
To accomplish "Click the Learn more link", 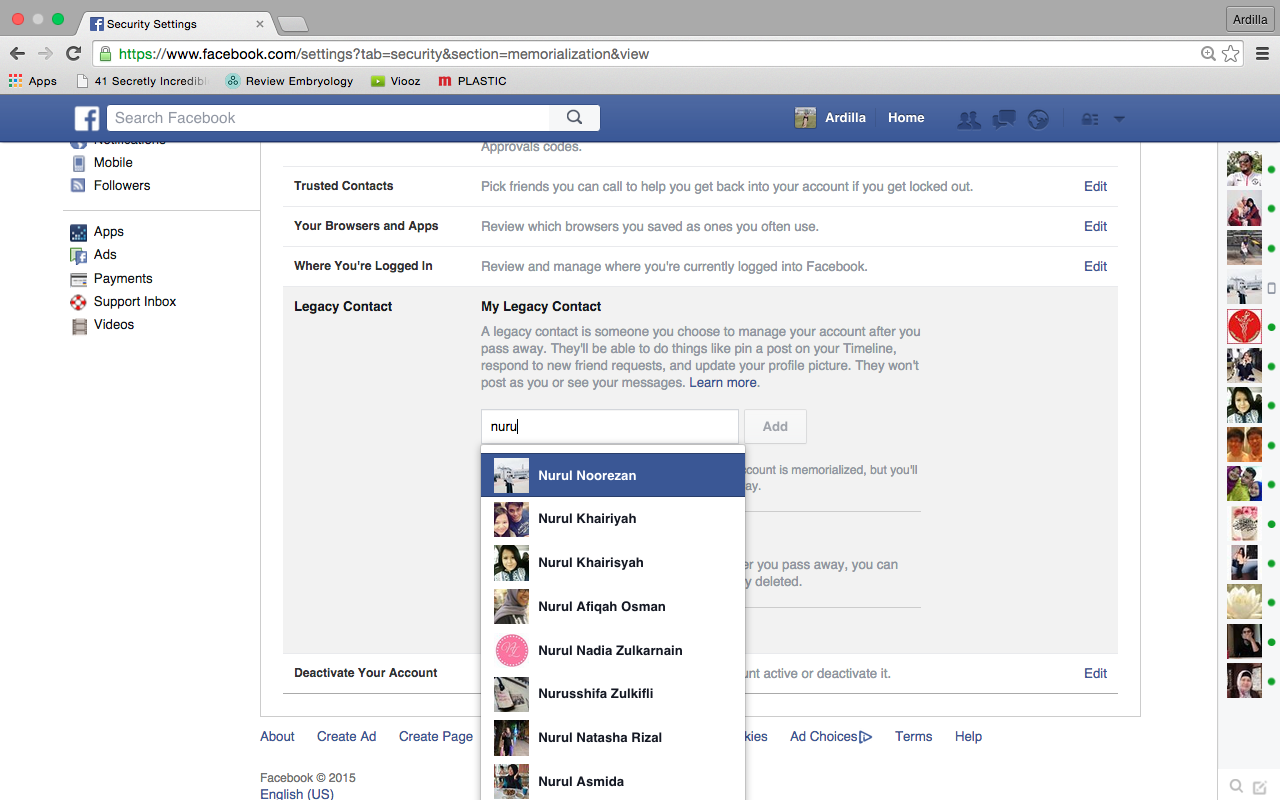I will (x=723, y=383).
